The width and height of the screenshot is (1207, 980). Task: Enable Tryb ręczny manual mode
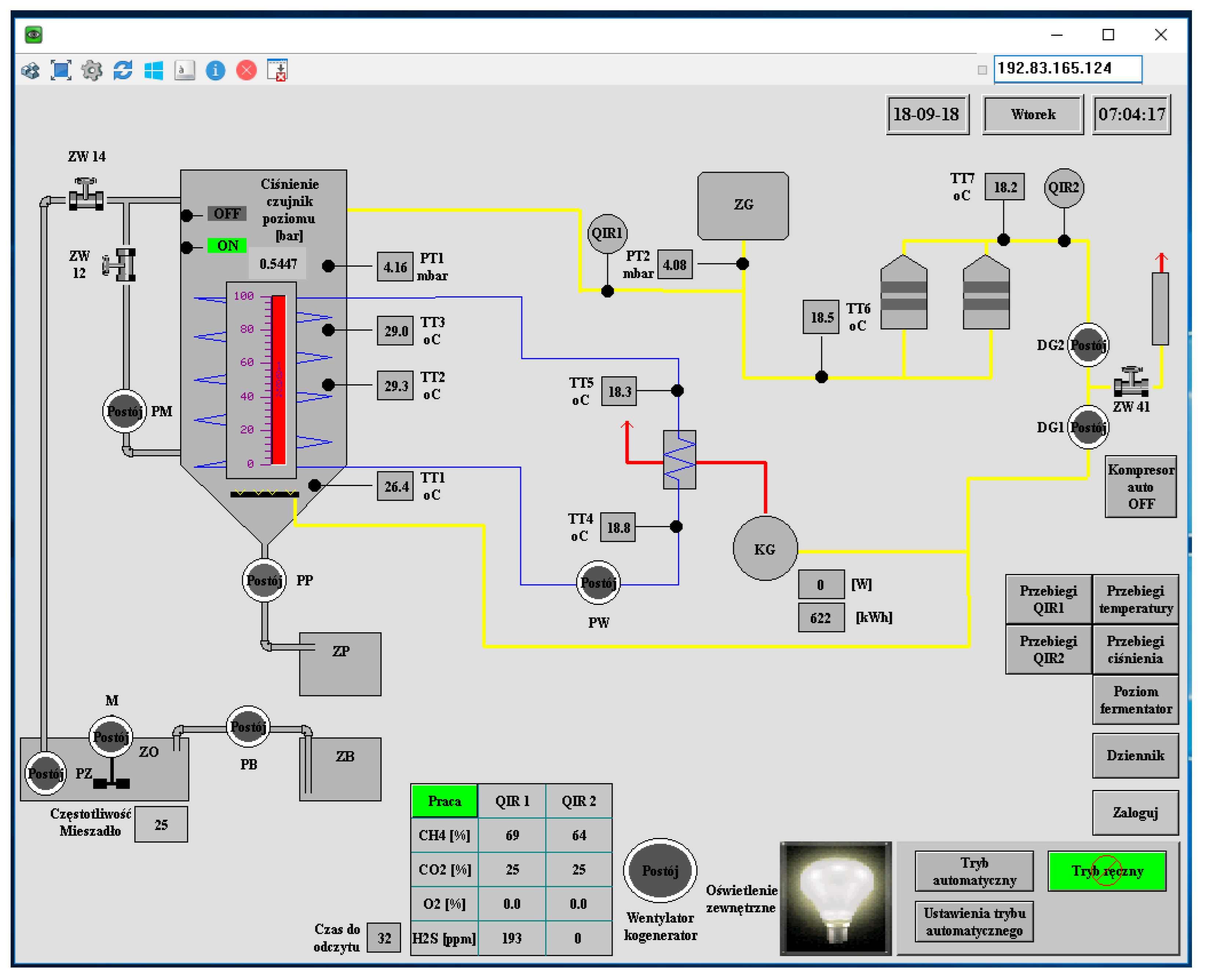pyautogui.click(x=1106, y=871)
